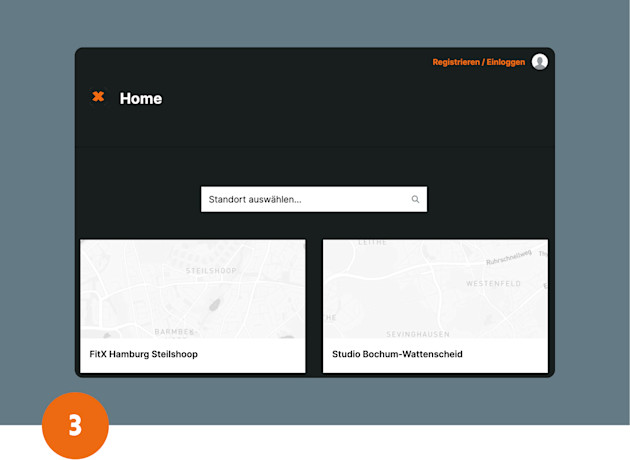Click the search magnifier icon in location field
This screenshot has width=630, height=460.
[x=415, y=199]
